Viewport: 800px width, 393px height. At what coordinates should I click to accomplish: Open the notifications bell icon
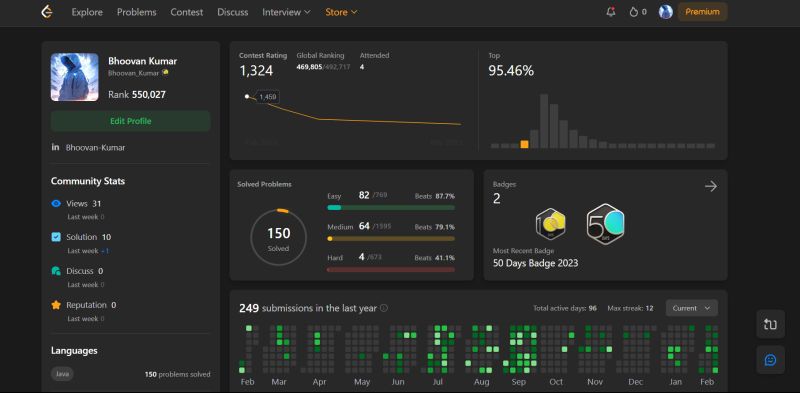pos(611,12)
